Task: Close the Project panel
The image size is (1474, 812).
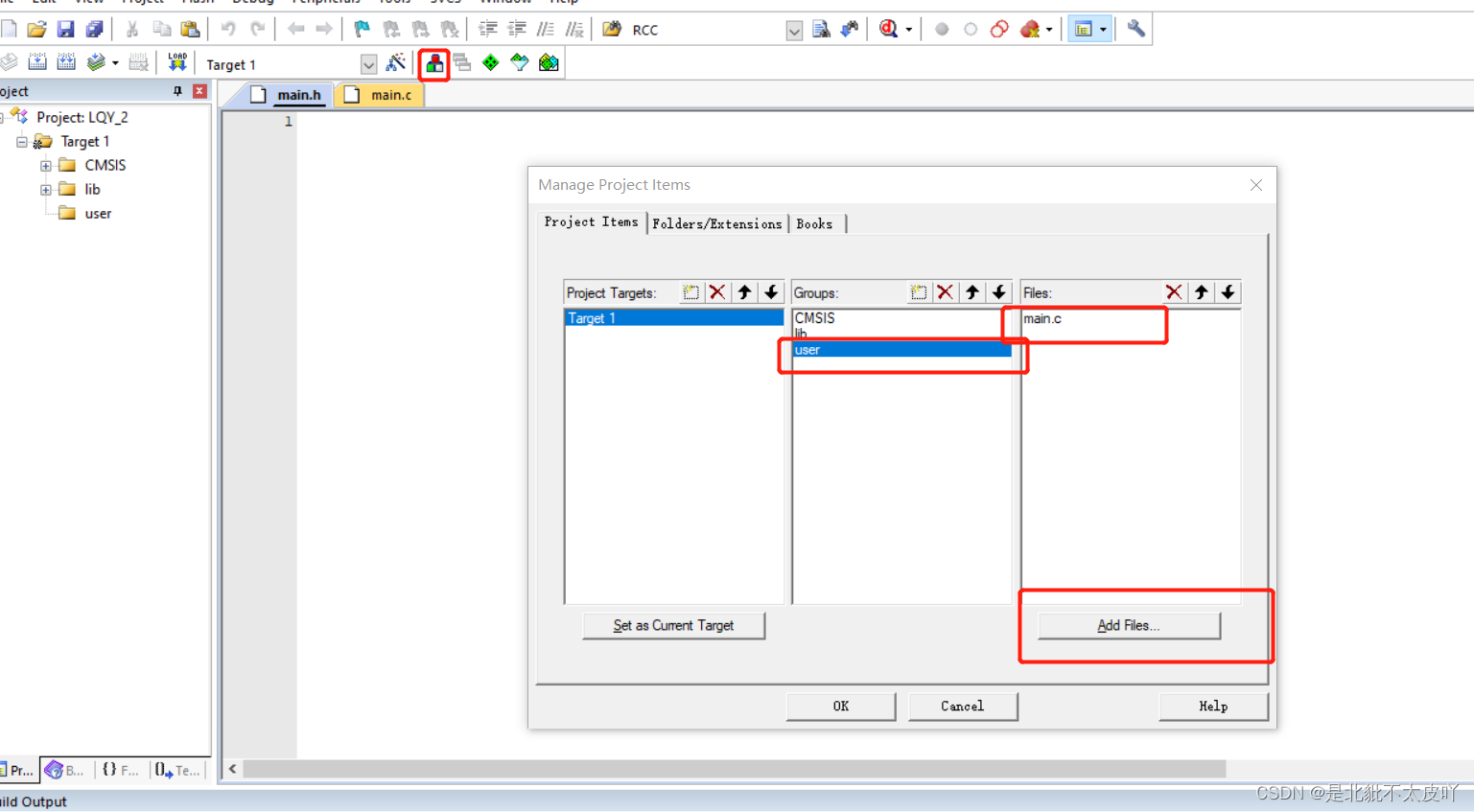Action: coord(199,91)
